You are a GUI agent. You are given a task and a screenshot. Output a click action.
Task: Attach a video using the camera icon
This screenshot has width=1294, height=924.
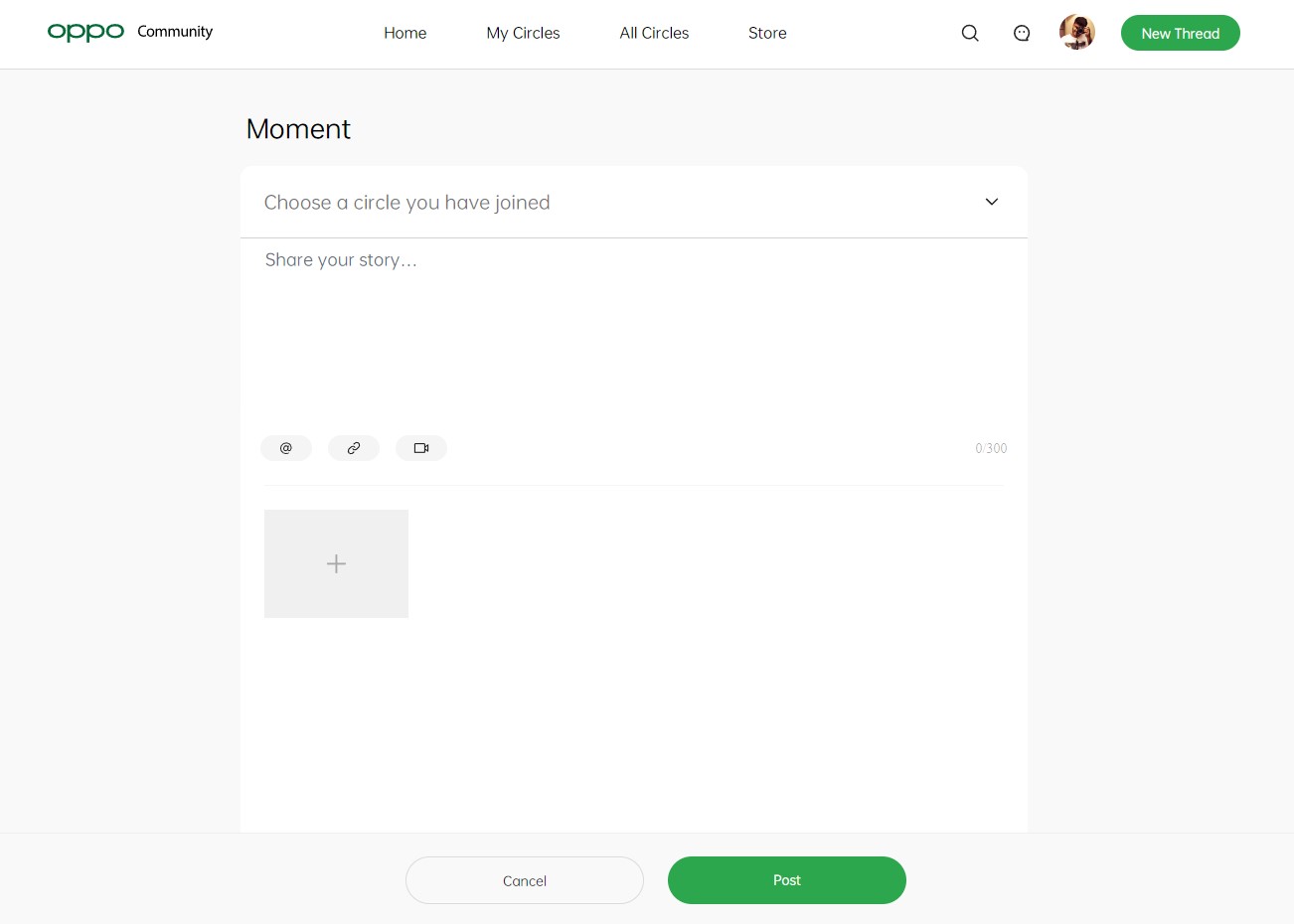(x=421, y=448)
